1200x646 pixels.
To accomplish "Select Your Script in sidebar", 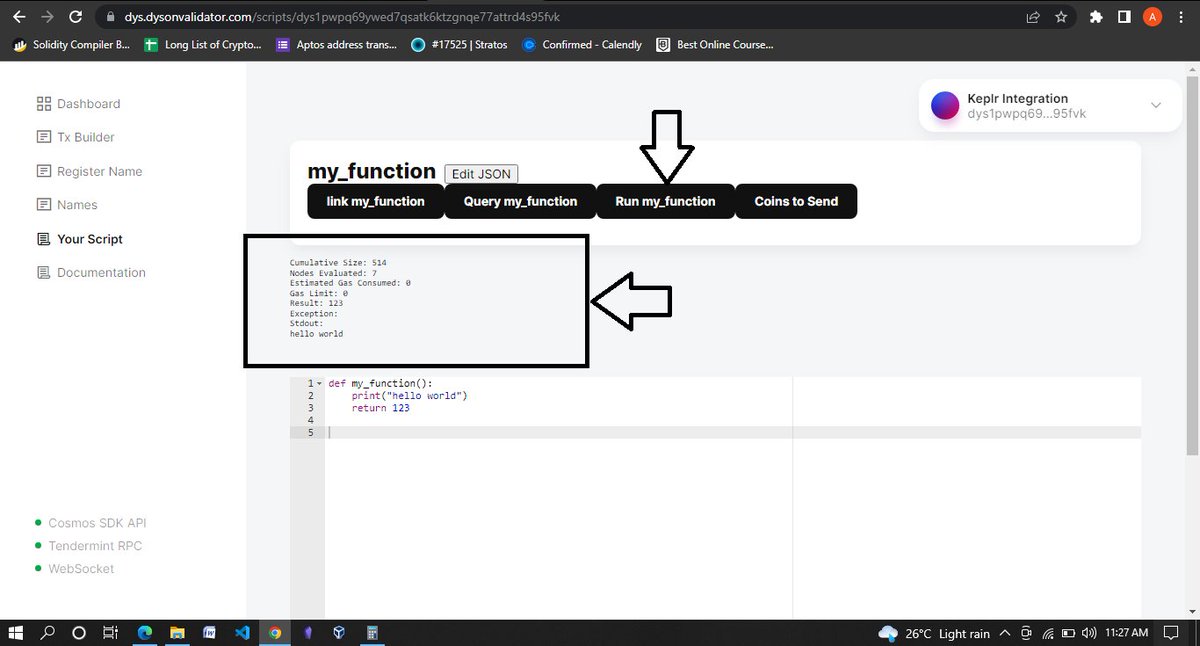I will click(79, 239).
